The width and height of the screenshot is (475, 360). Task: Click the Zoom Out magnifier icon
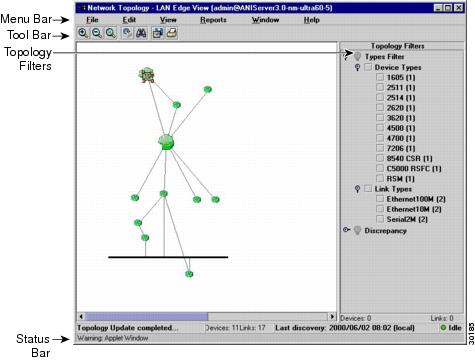(x=97, y=33)
